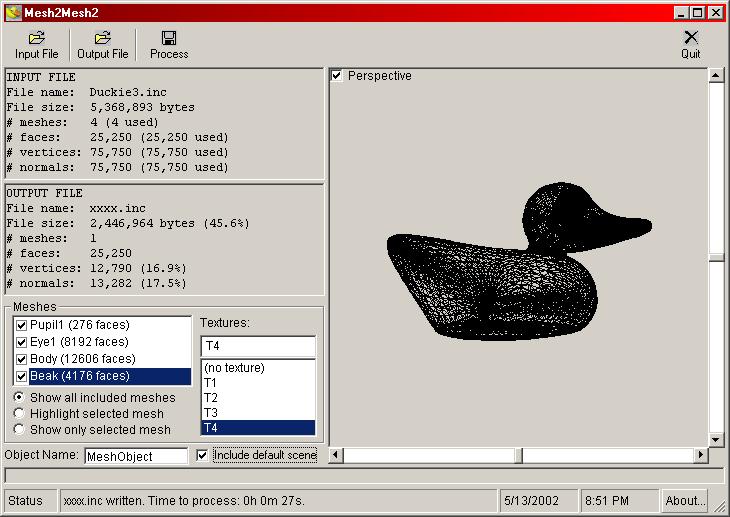This screenshot has width=730, height=517.
Task: Click the horizontal scrollbar left arrow
Action: (x=337, y=456)
